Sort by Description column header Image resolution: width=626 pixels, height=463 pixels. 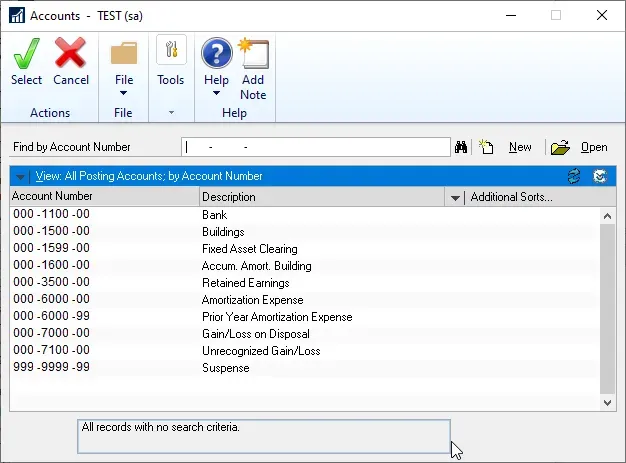322,197
